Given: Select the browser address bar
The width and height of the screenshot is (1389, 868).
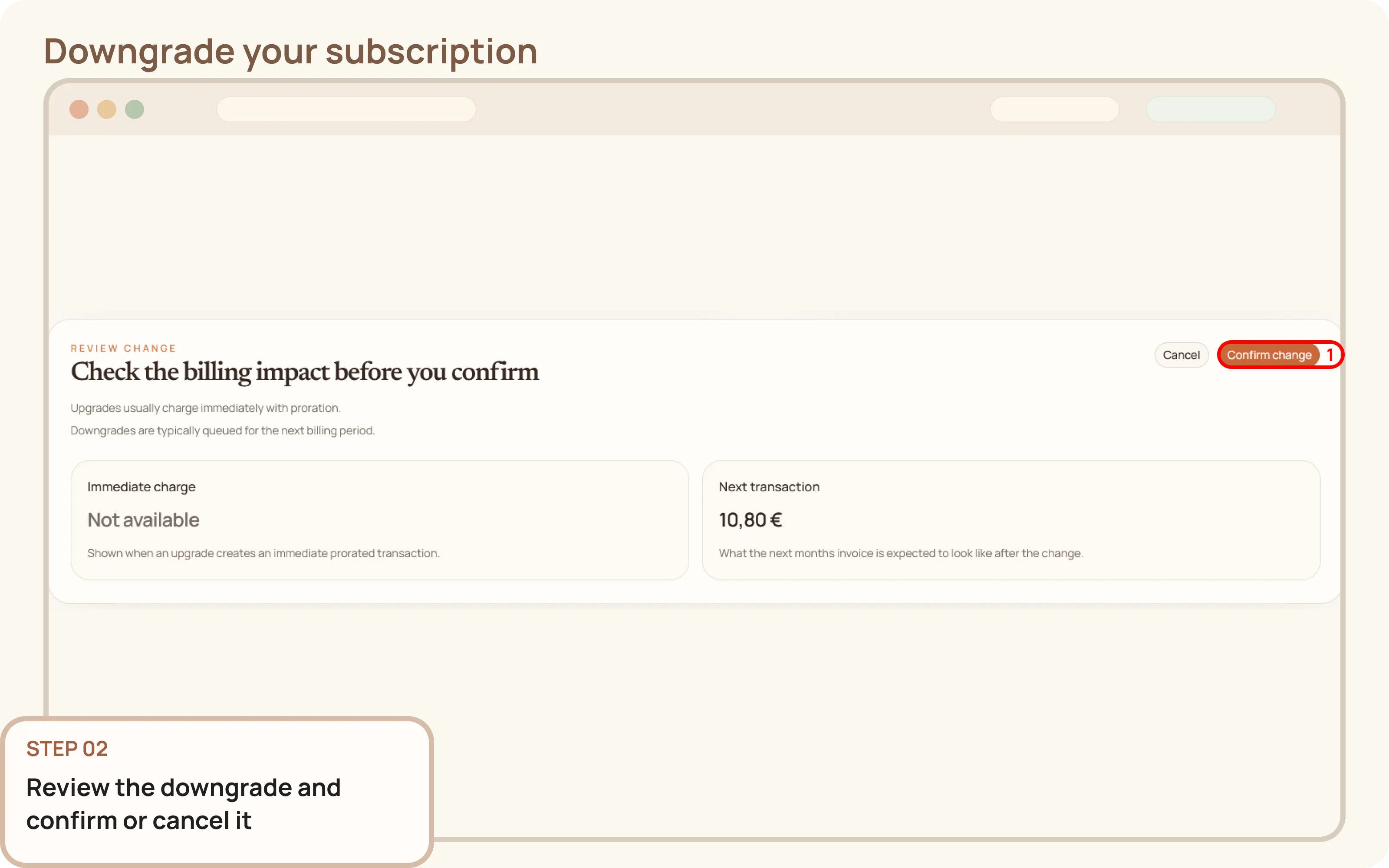Looking at the screenshot, I should [347, 109].
